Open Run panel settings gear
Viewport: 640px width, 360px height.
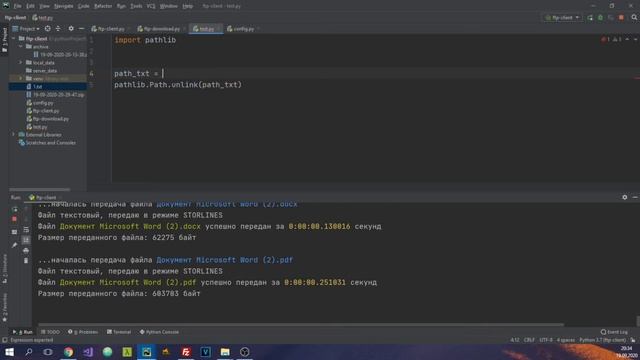tap(624, 197)
